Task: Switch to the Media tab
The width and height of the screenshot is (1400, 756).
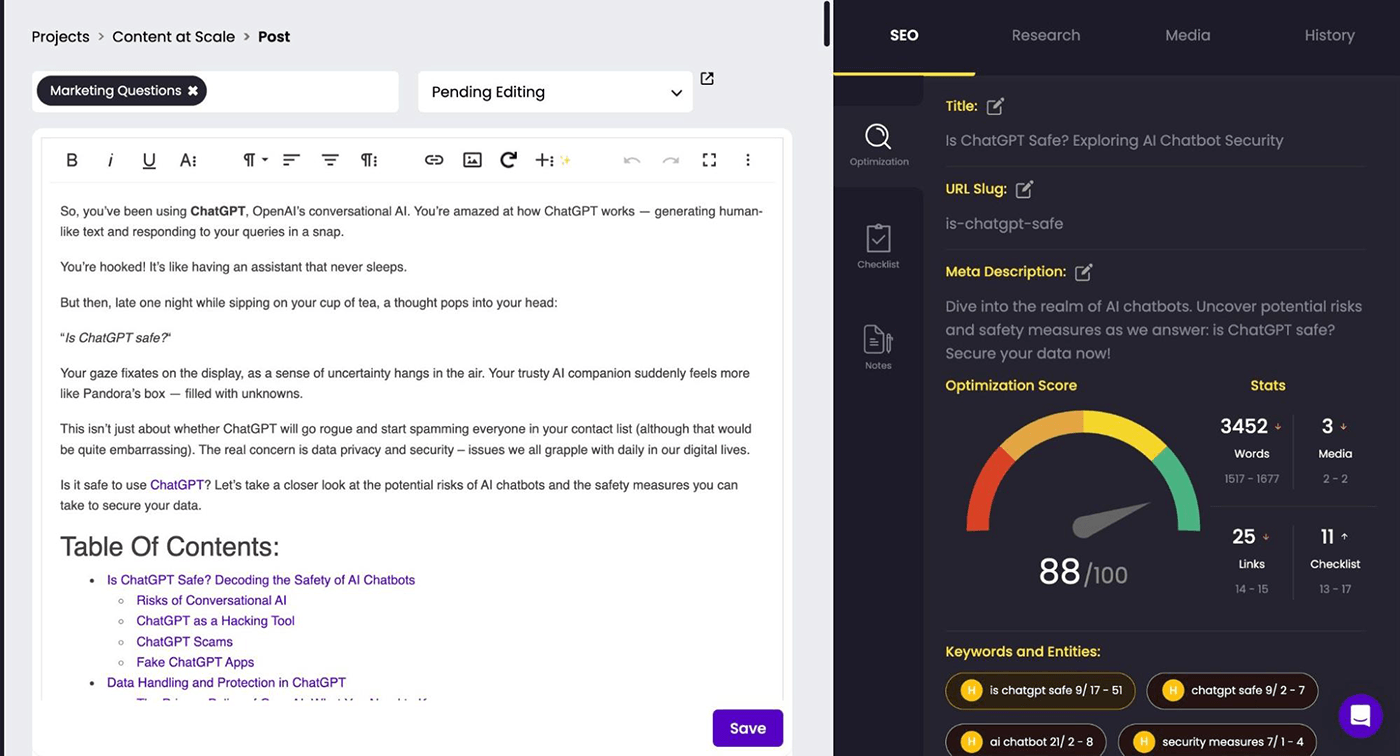Action: 1188,35
